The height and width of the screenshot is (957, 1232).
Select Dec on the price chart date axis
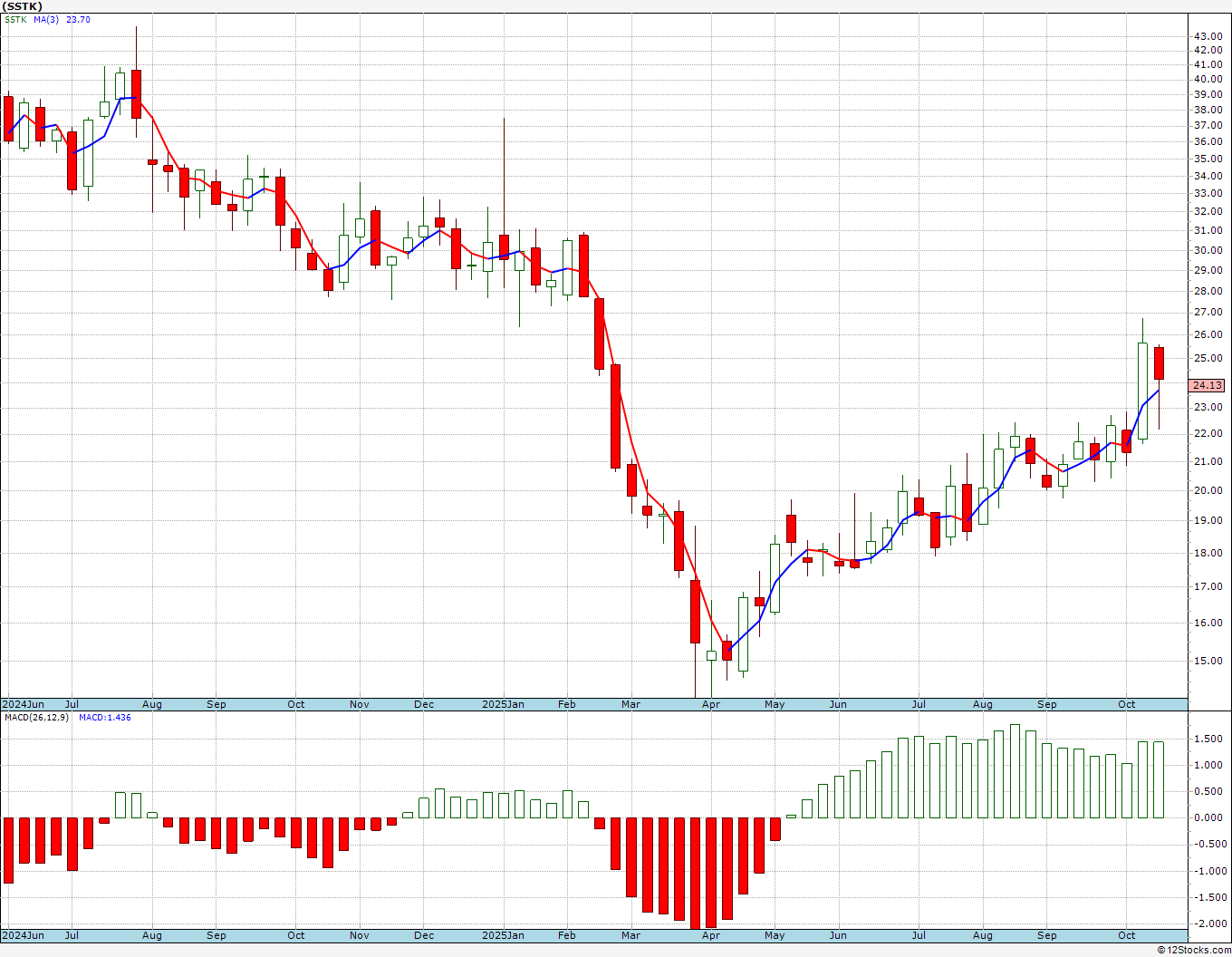pos(424,704)
